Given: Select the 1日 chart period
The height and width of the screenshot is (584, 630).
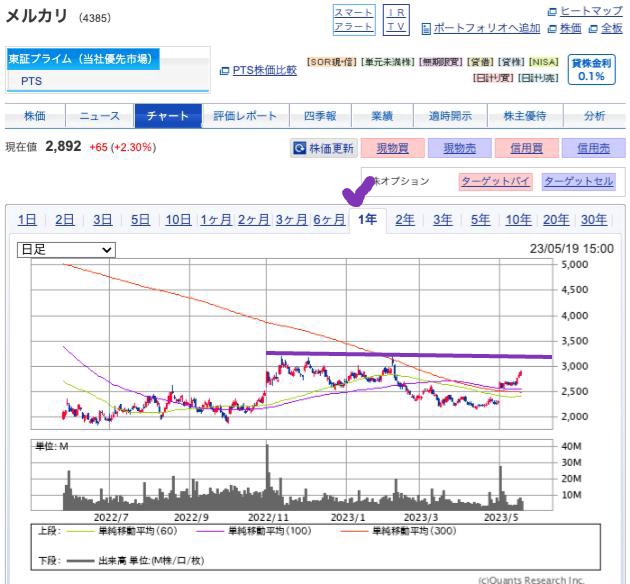Looking at the screenshot, I should 27,220.
